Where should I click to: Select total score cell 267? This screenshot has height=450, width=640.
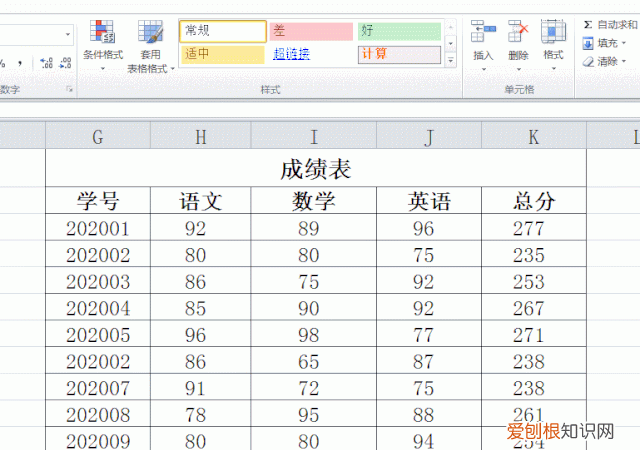534,307
